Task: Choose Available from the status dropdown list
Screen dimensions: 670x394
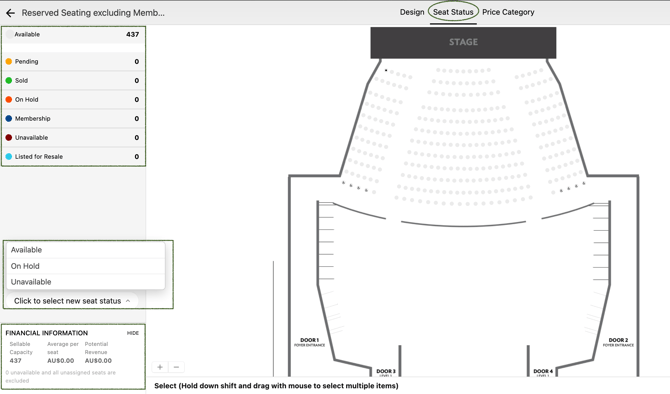Action: point(85,250)
